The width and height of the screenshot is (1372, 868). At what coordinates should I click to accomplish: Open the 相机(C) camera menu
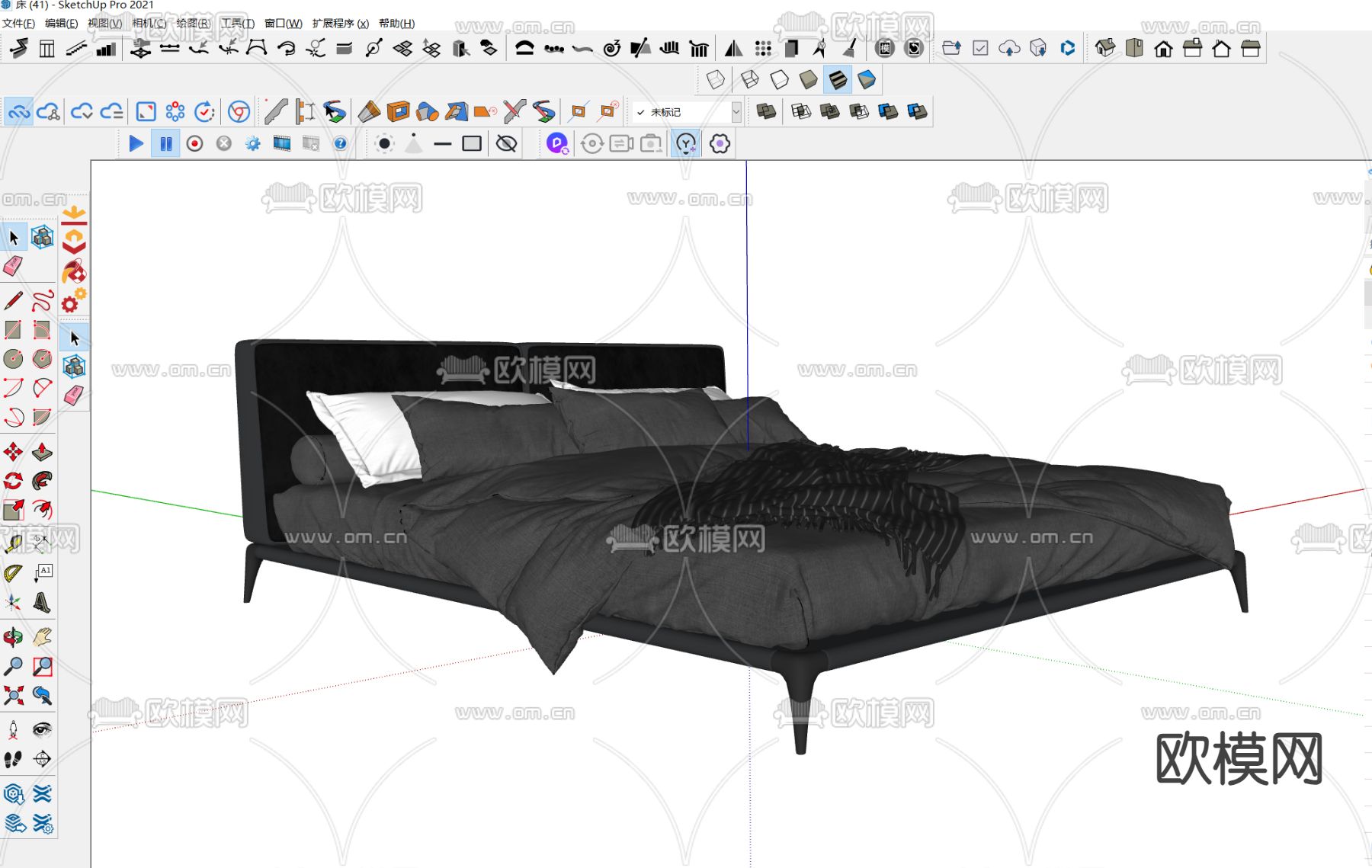149,24
